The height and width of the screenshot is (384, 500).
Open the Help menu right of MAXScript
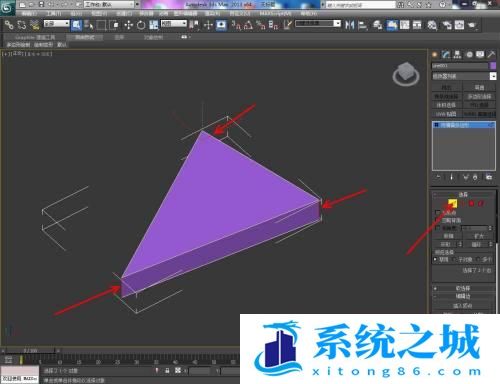coord(309,14)
